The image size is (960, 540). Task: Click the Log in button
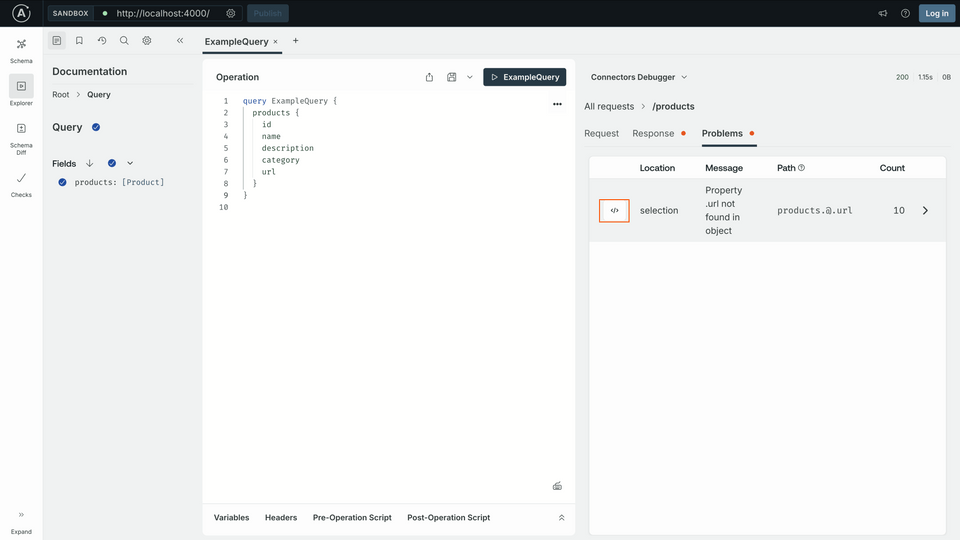(937, 13)
